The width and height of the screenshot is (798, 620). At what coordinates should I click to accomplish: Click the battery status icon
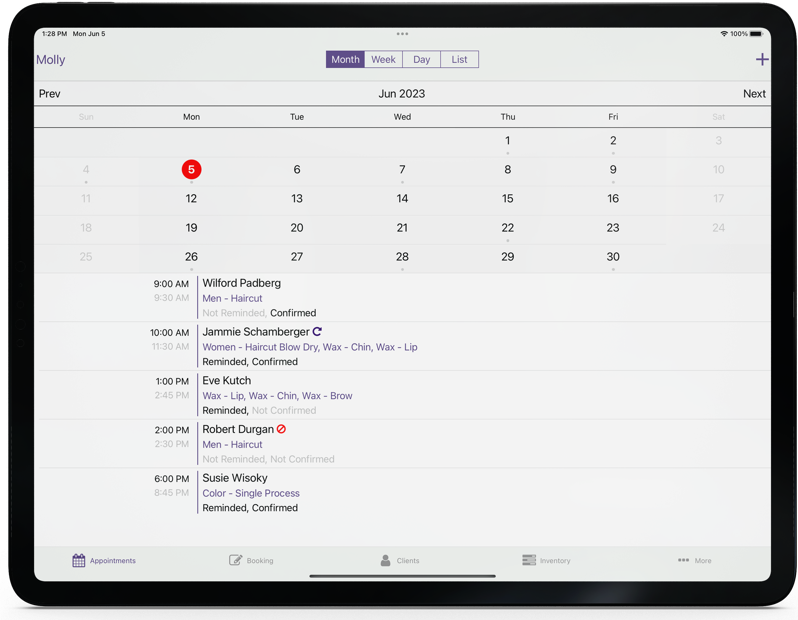pos(756,34)
